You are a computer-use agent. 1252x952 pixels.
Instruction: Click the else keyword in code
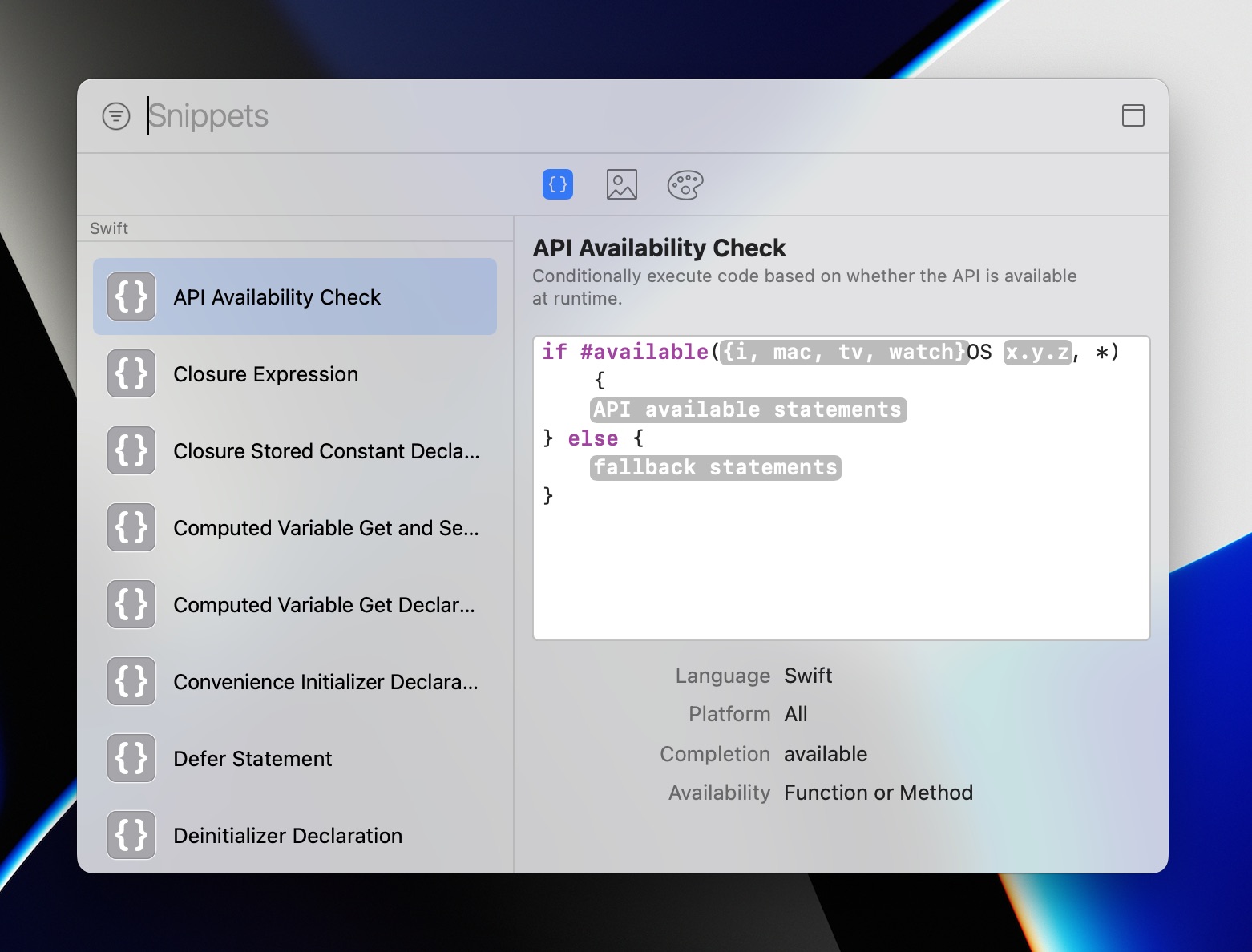click(593, 438)
